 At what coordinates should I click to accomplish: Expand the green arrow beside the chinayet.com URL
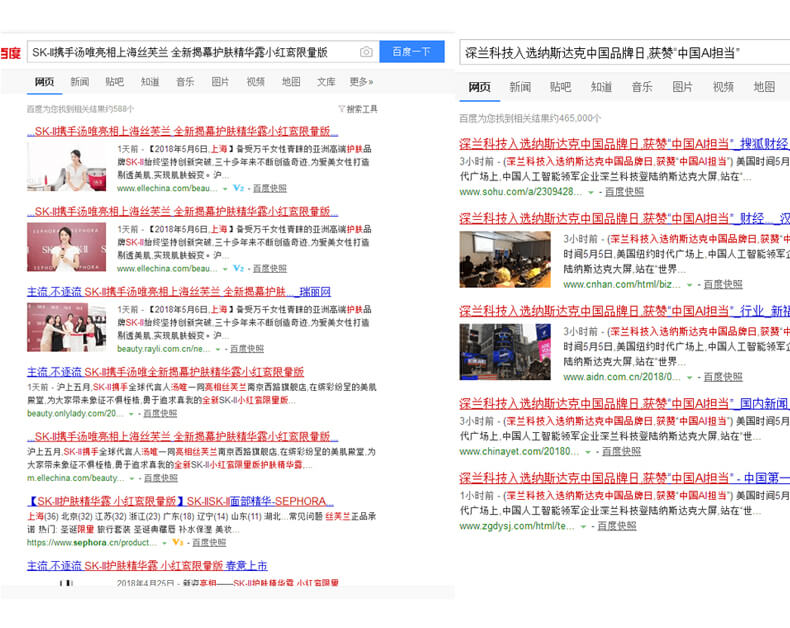click(591, 451)
